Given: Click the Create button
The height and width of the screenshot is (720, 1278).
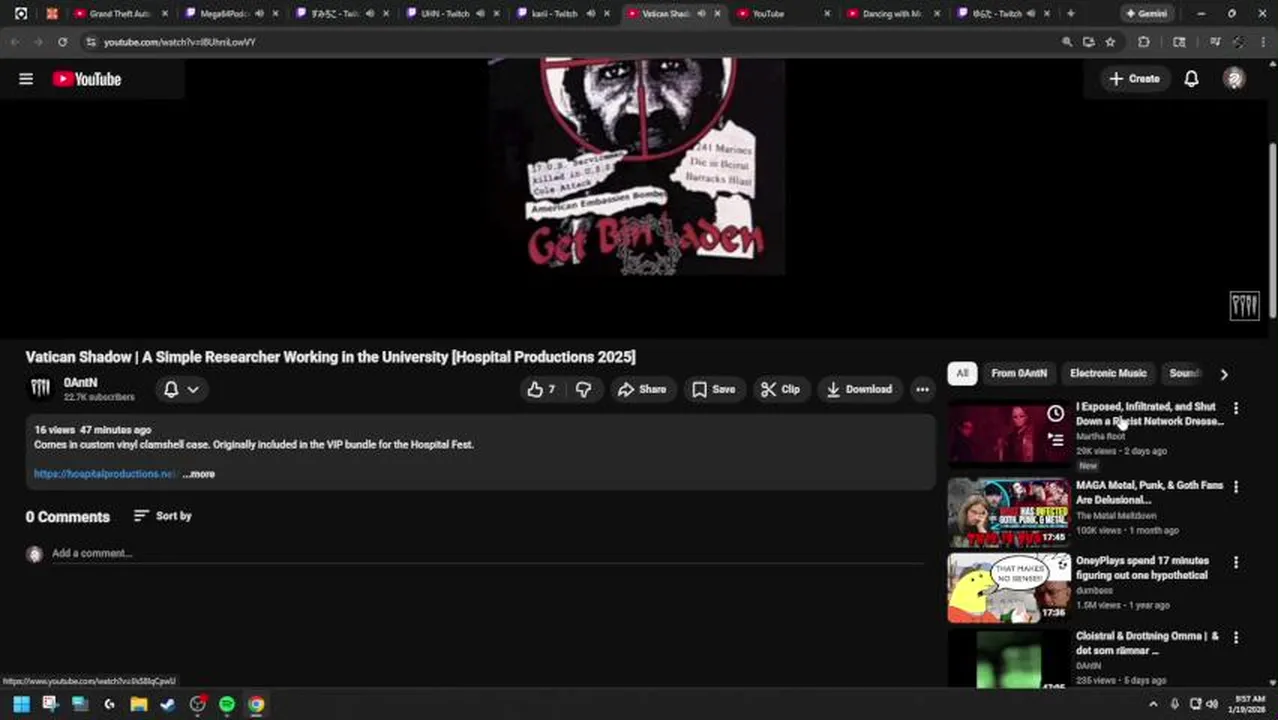Looking at the screenshot, I should (1134, 79).
